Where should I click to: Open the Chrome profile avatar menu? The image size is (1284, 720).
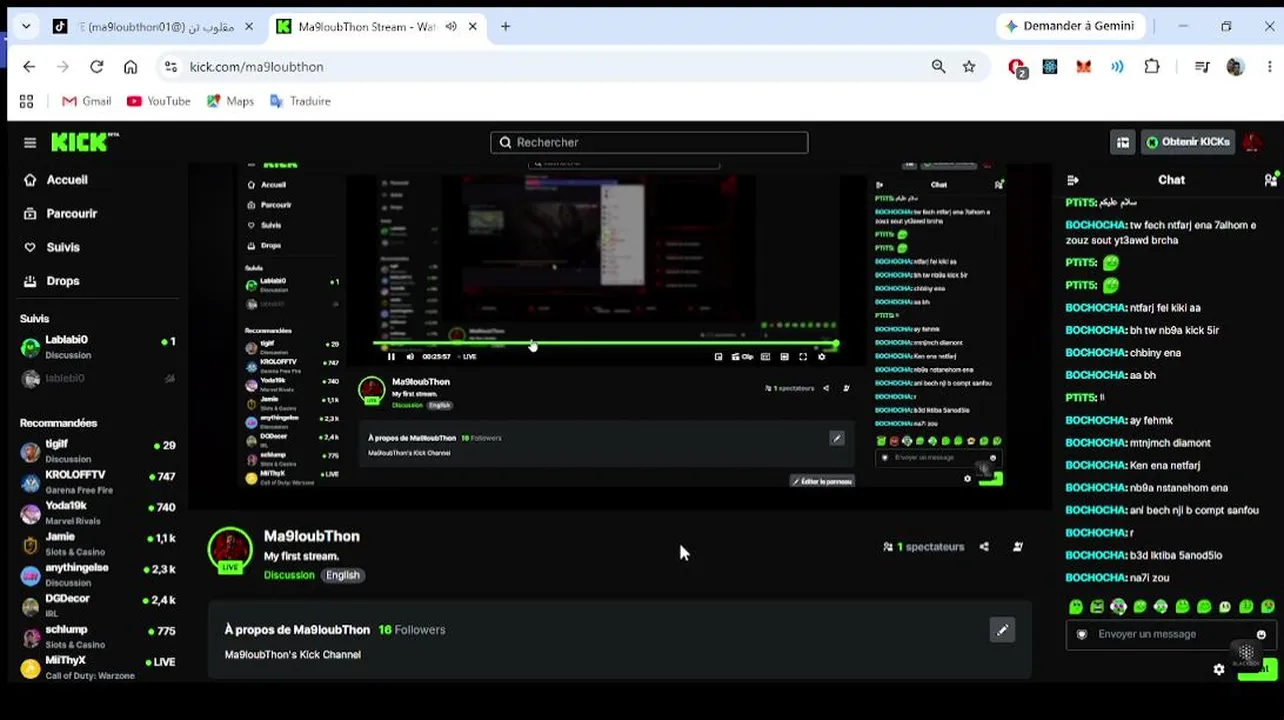1235,67
